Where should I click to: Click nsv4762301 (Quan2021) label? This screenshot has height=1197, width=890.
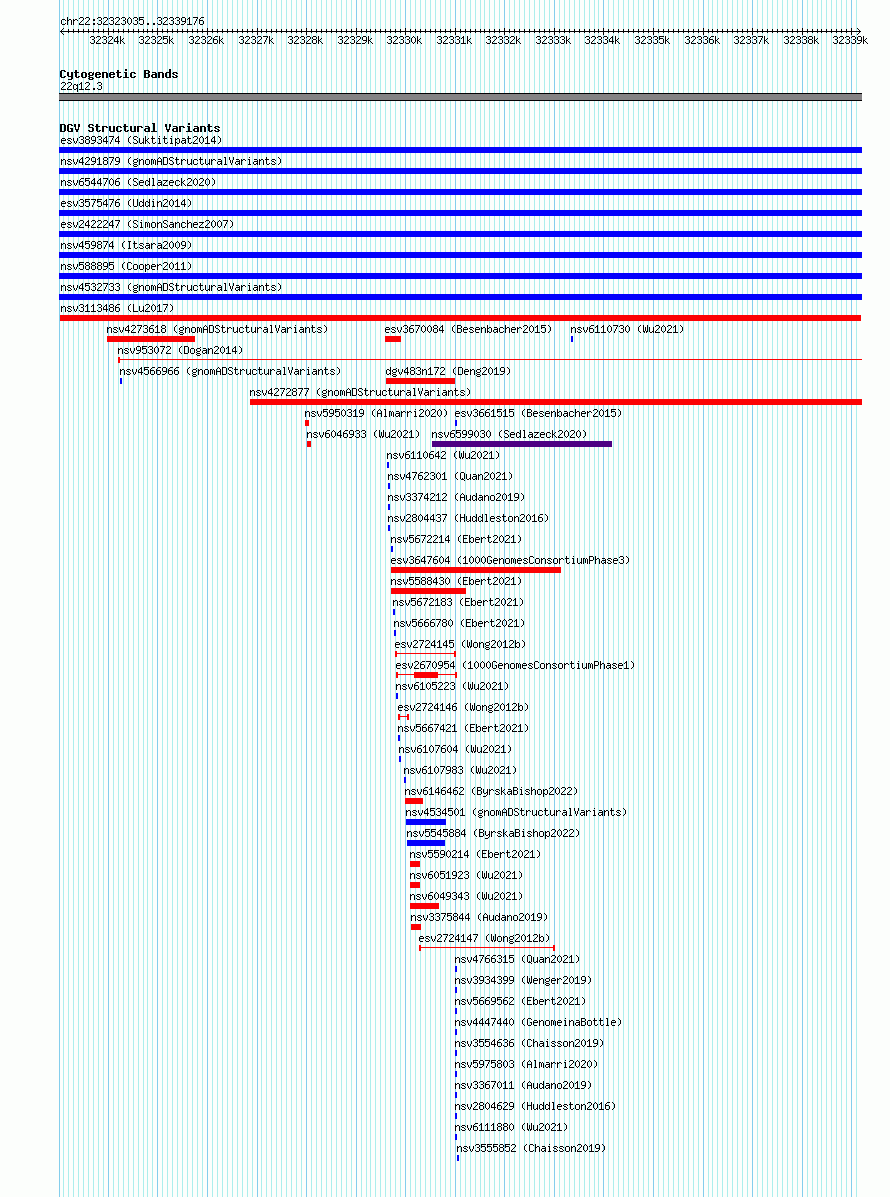click(450, 476)
